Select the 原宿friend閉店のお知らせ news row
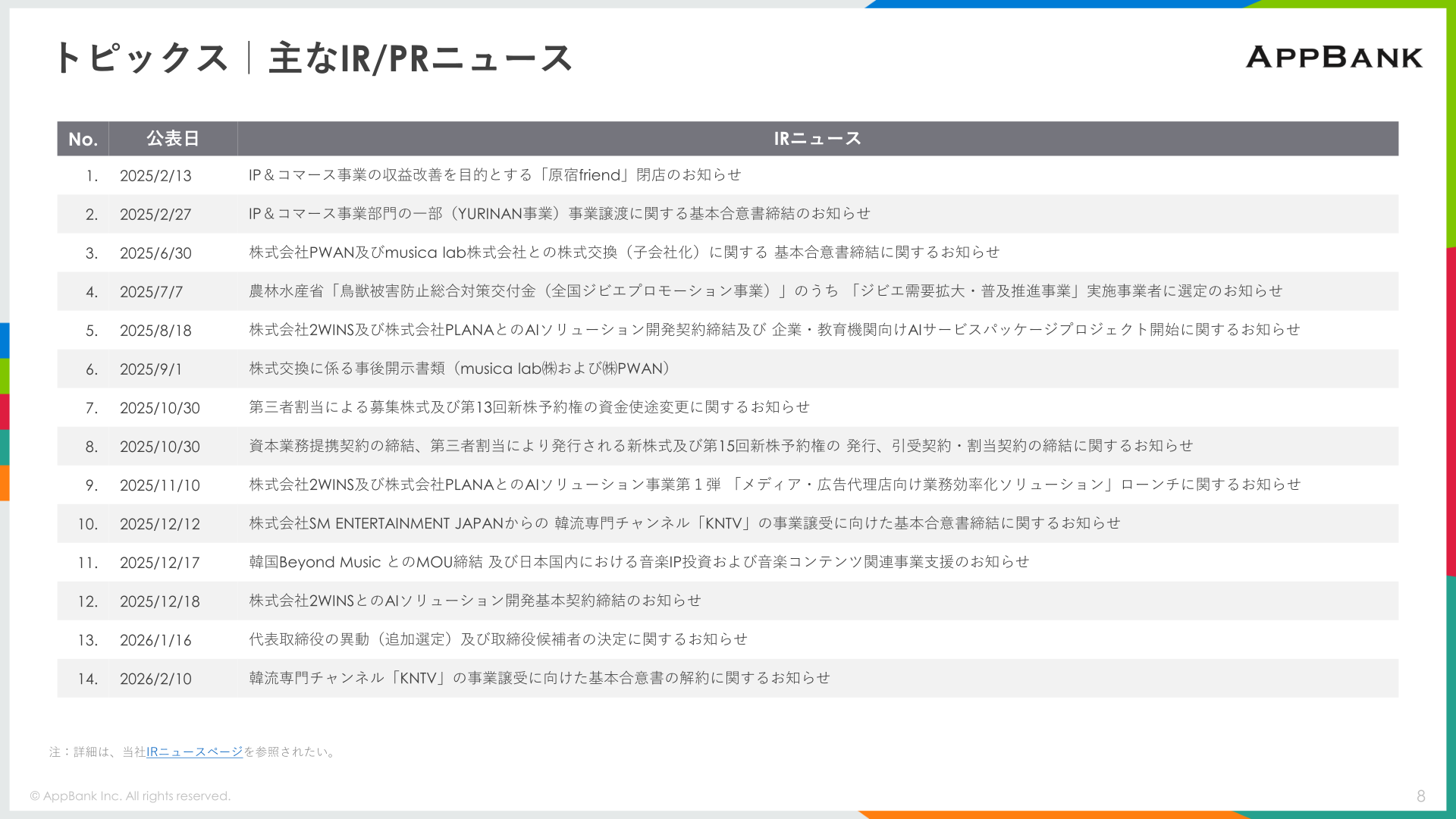Image resolution: width=1456 pixels, height=819 pixels. point(727,175)
